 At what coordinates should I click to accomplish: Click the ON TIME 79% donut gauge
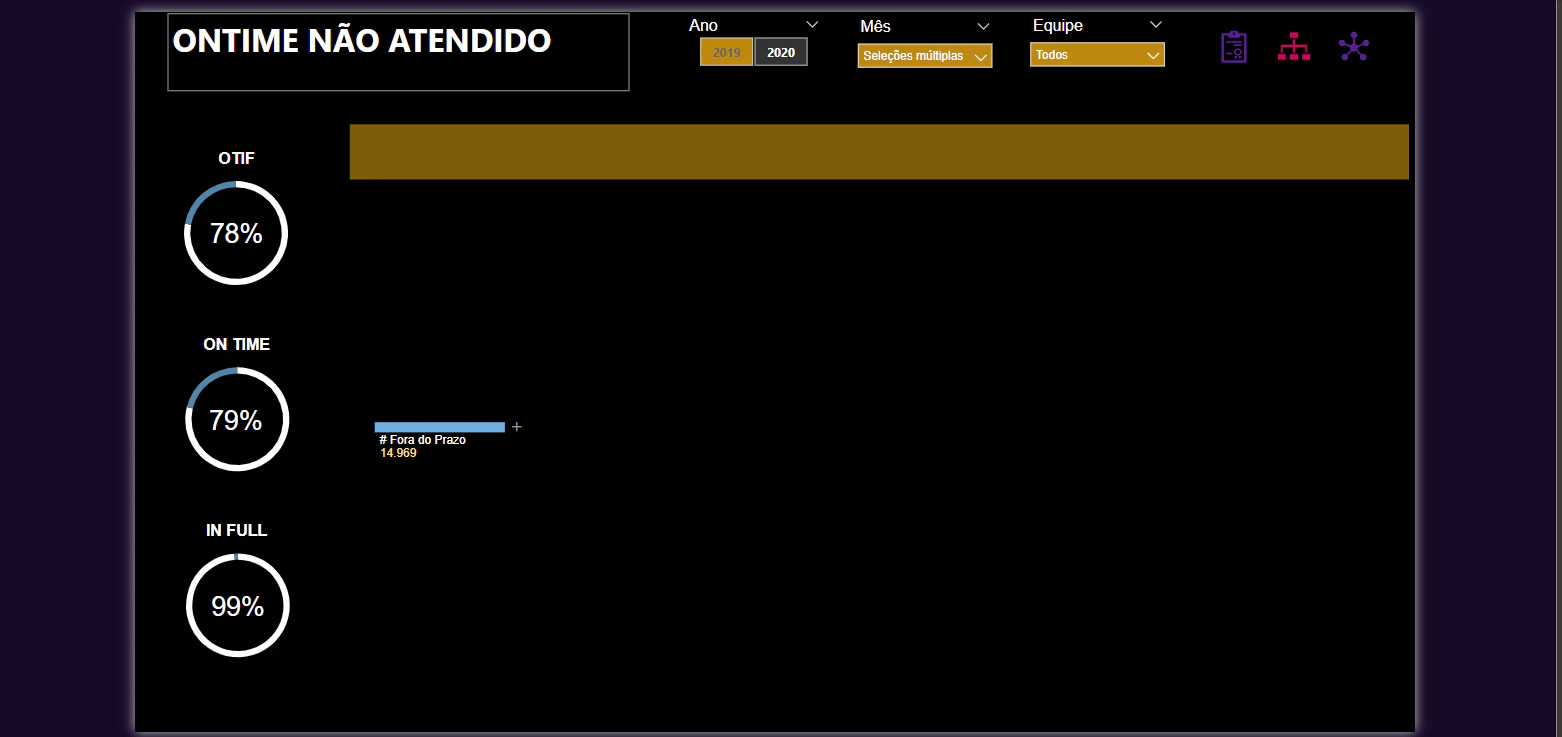(237, 419)
